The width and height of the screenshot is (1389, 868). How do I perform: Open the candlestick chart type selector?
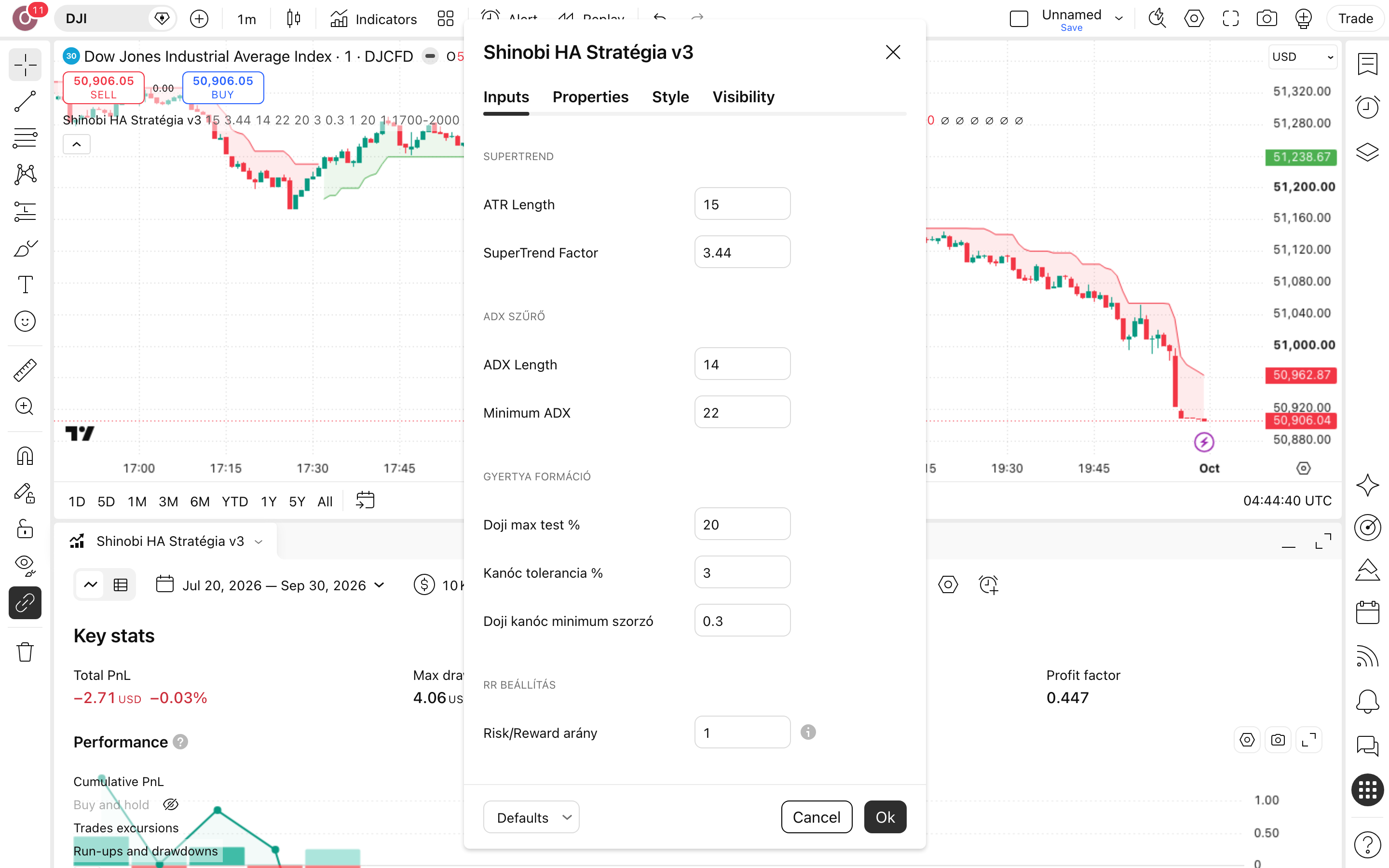293,19
